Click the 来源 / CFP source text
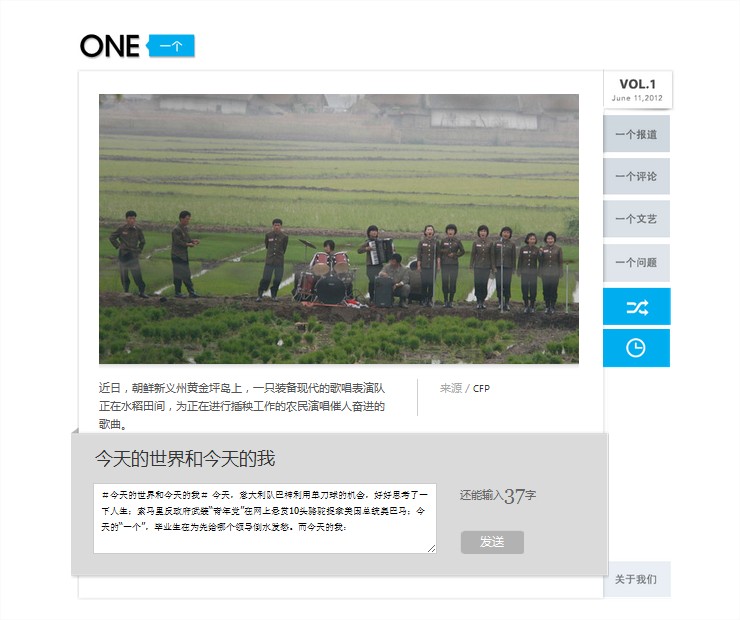The image size is (740, 620). click(465, 388)
